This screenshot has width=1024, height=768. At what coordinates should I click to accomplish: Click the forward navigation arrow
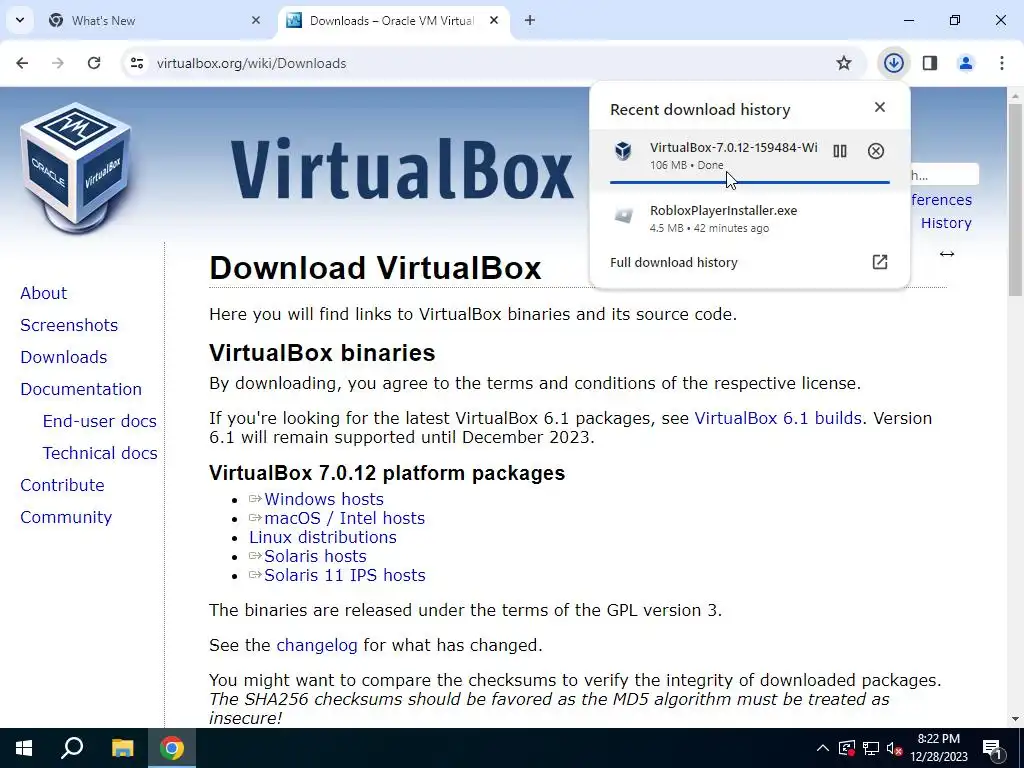click(x=58, y=63)
